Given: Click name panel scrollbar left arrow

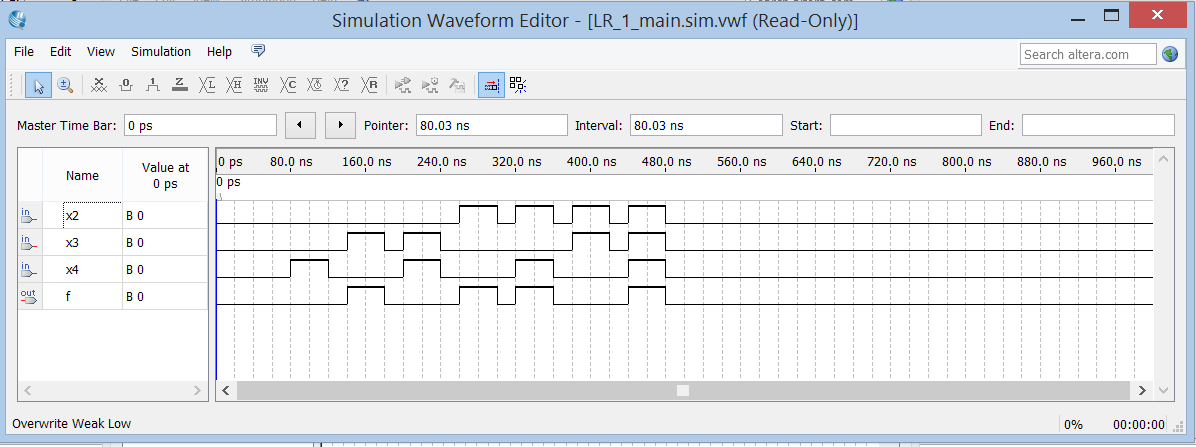Looking at the screenshot, I should (x=27, y=390).
